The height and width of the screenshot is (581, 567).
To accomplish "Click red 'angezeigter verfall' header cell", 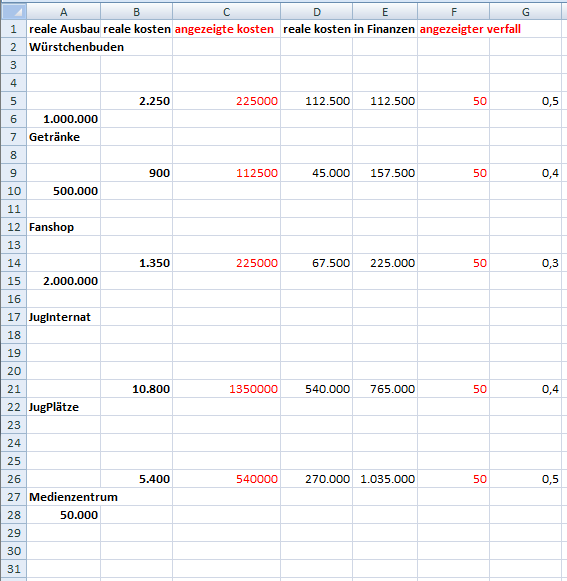I will [x=454, y=29].
